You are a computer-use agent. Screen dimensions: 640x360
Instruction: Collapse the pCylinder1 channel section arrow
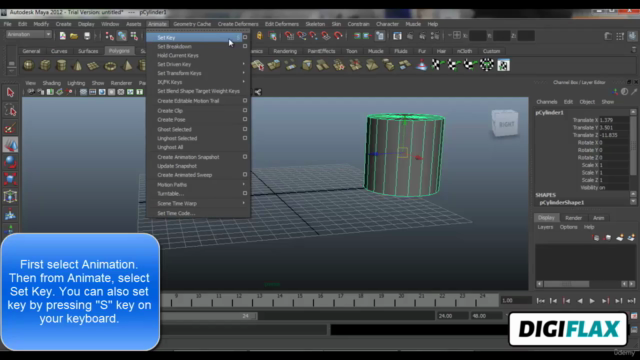coord(633,112)
